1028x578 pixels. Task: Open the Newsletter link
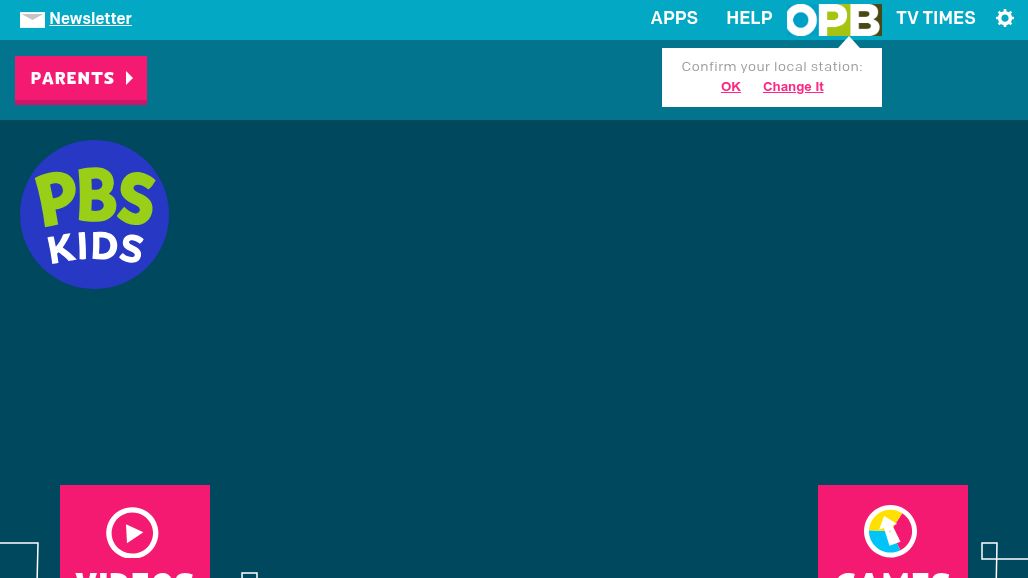[90, 18]
